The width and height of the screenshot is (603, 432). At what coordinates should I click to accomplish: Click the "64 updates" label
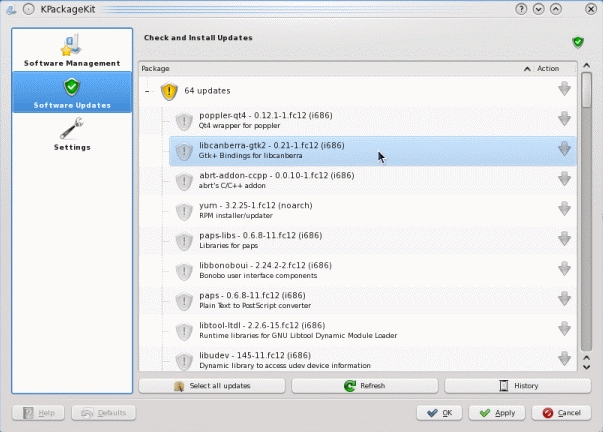coord(207,91)
